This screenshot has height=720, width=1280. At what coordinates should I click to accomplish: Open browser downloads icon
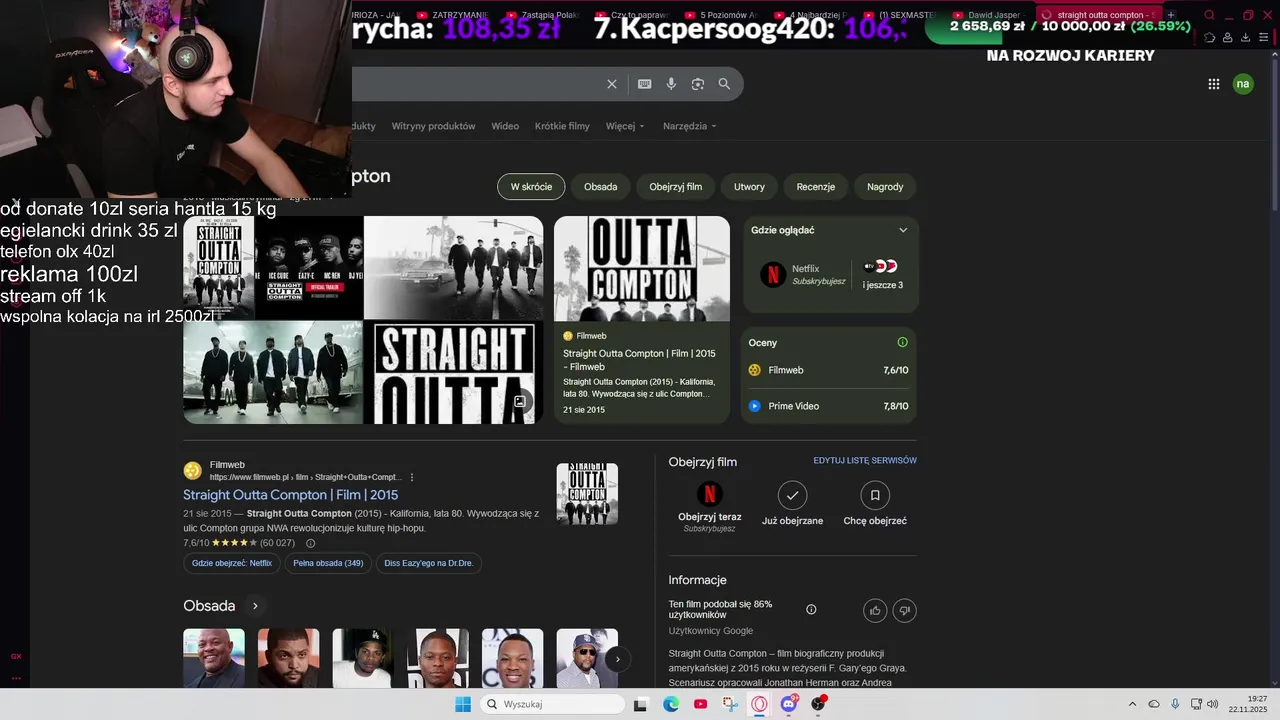pos(1246,37)
